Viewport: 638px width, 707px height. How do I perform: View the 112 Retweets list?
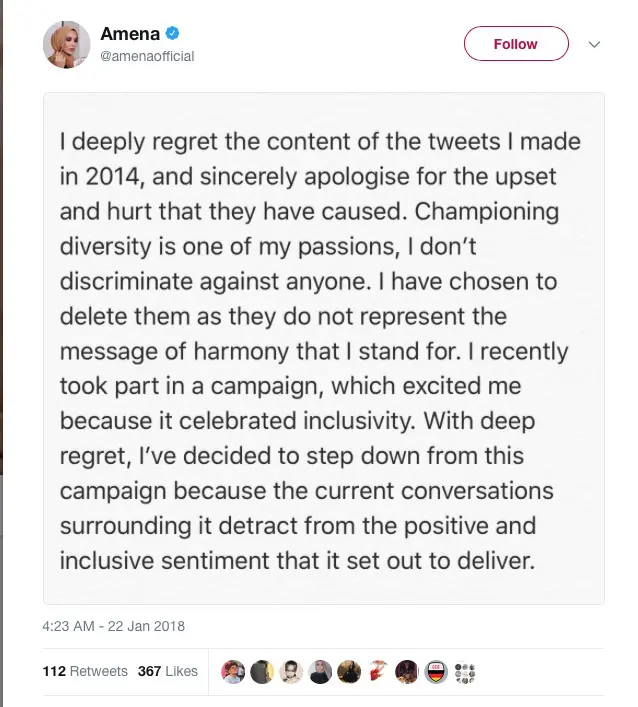tap(85, 671)
